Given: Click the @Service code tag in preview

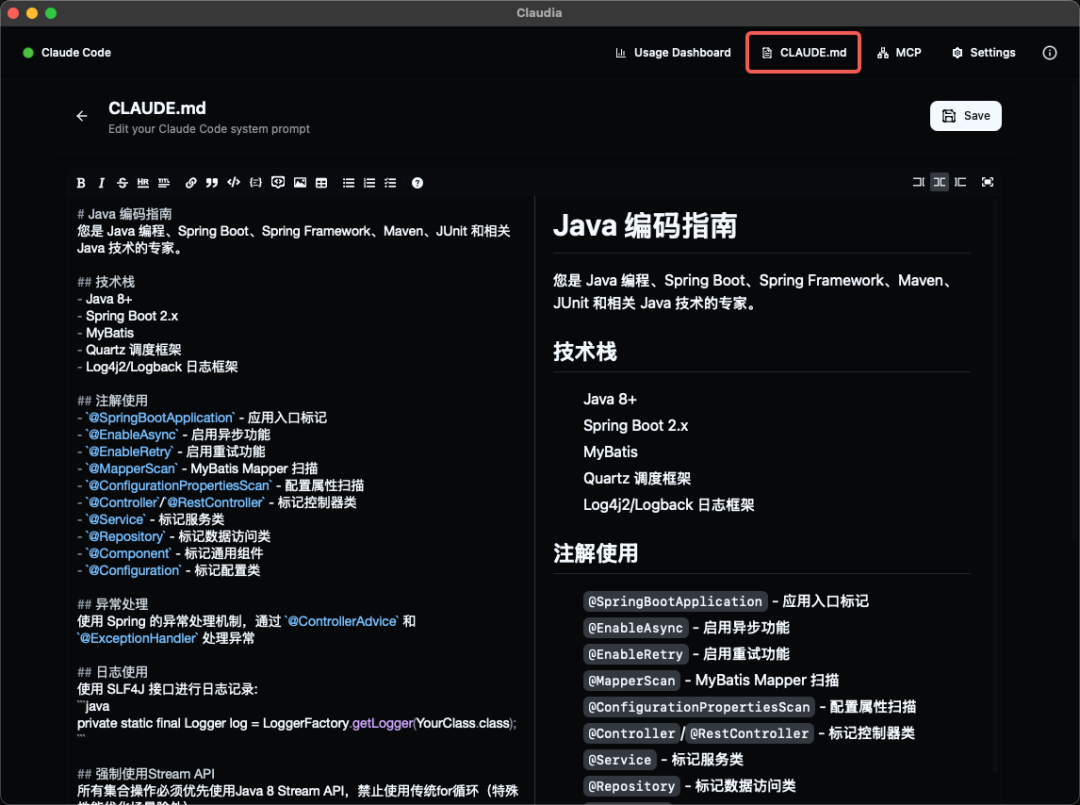Looking at the screenshot, I should [619, 760].
